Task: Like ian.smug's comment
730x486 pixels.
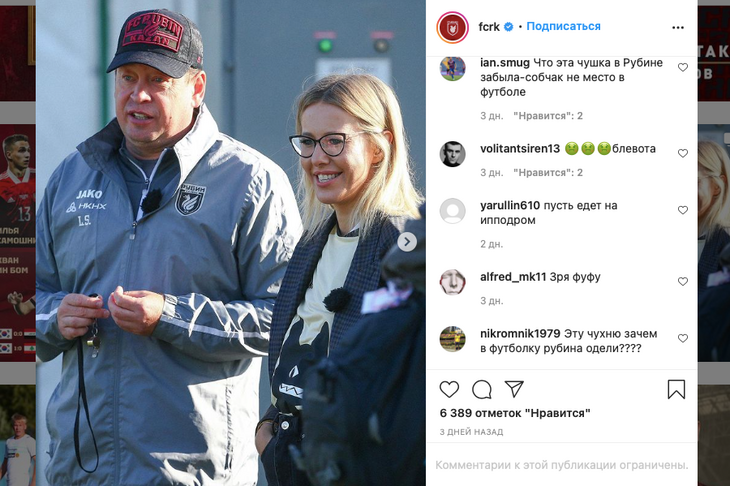Action: click(x=683, y=68)
